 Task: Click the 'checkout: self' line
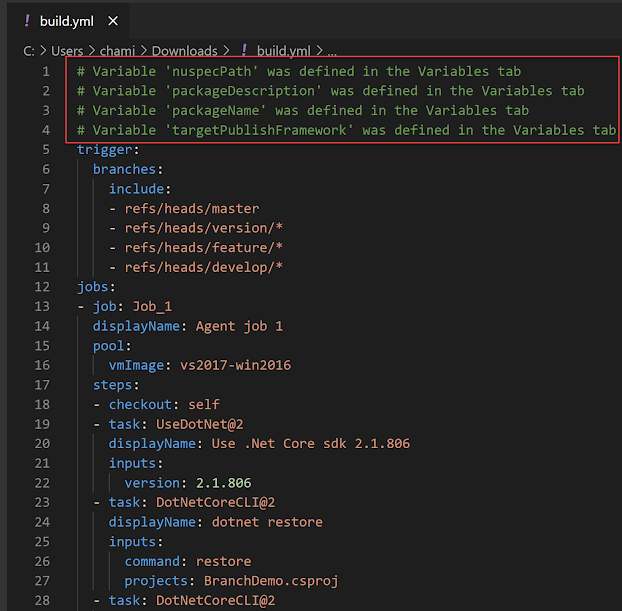coord(164,405)
